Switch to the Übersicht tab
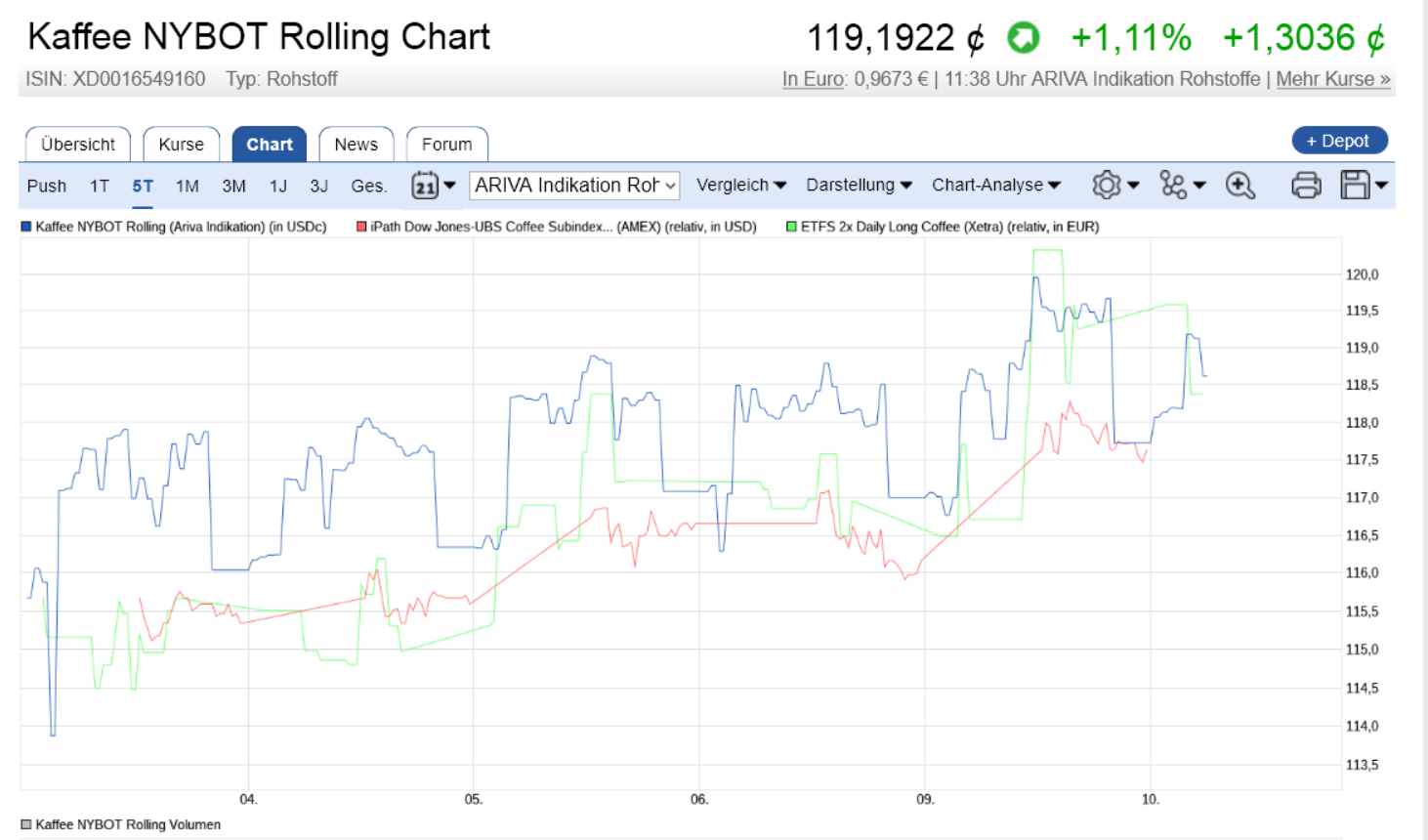The width and height of the screenshot is (1428, 840). (x=78, y=145)
